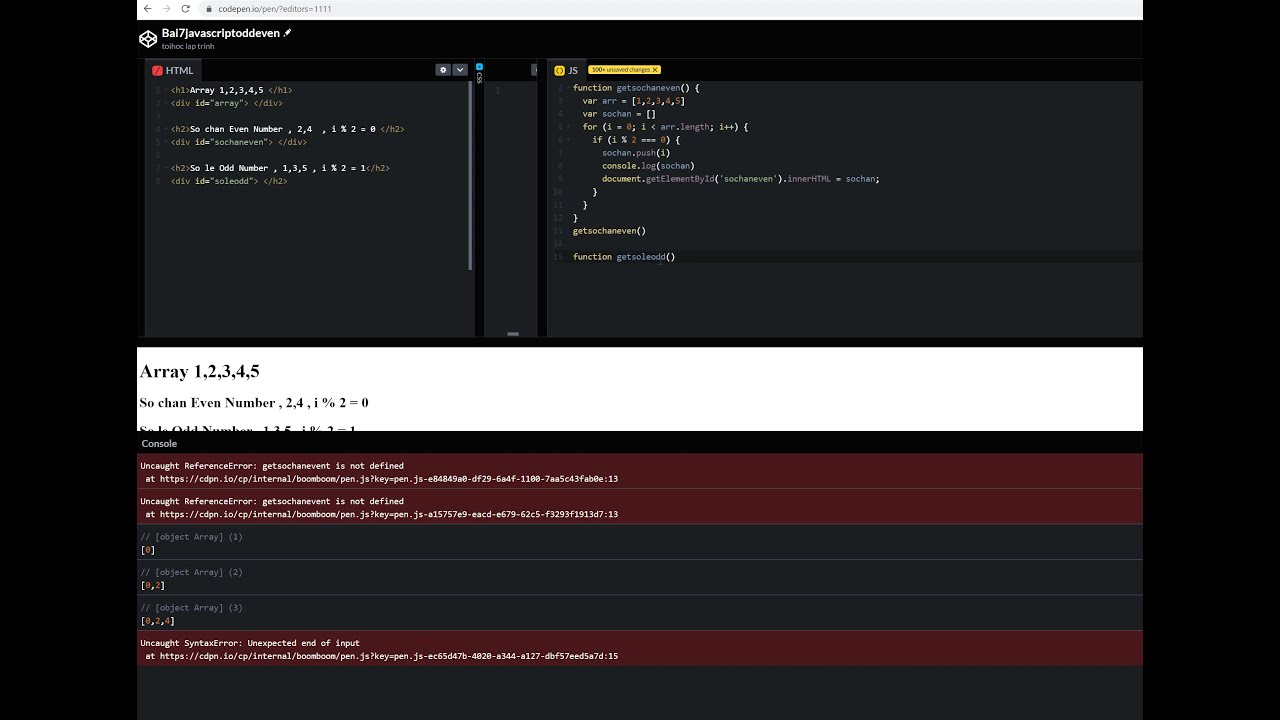Click the 'if (i % 2 === 0)' line

click(x=636, y=140)
